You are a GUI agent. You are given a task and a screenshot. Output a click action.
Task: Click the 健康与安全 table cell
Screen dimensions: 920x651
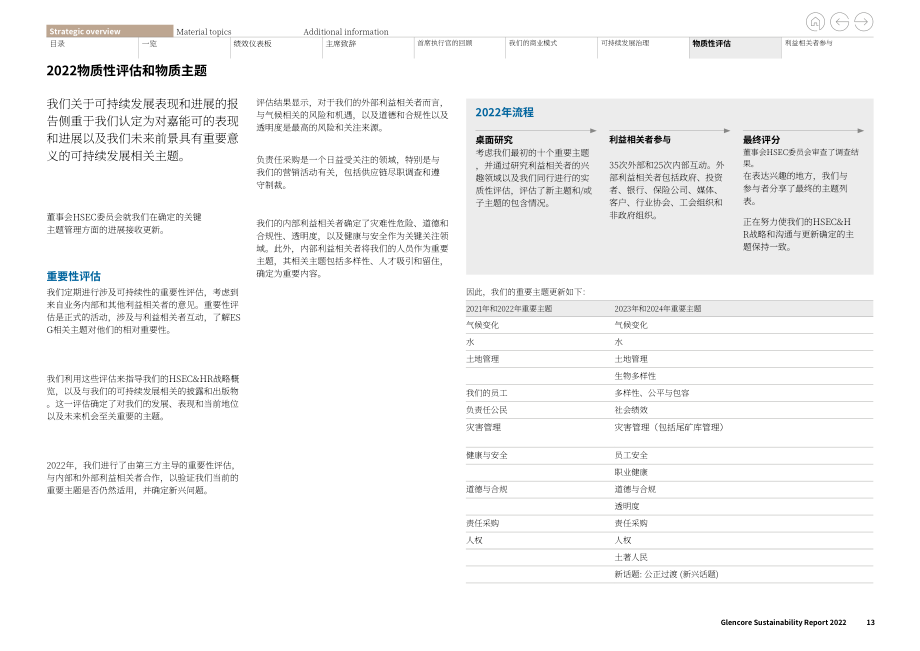pos(486,455)
